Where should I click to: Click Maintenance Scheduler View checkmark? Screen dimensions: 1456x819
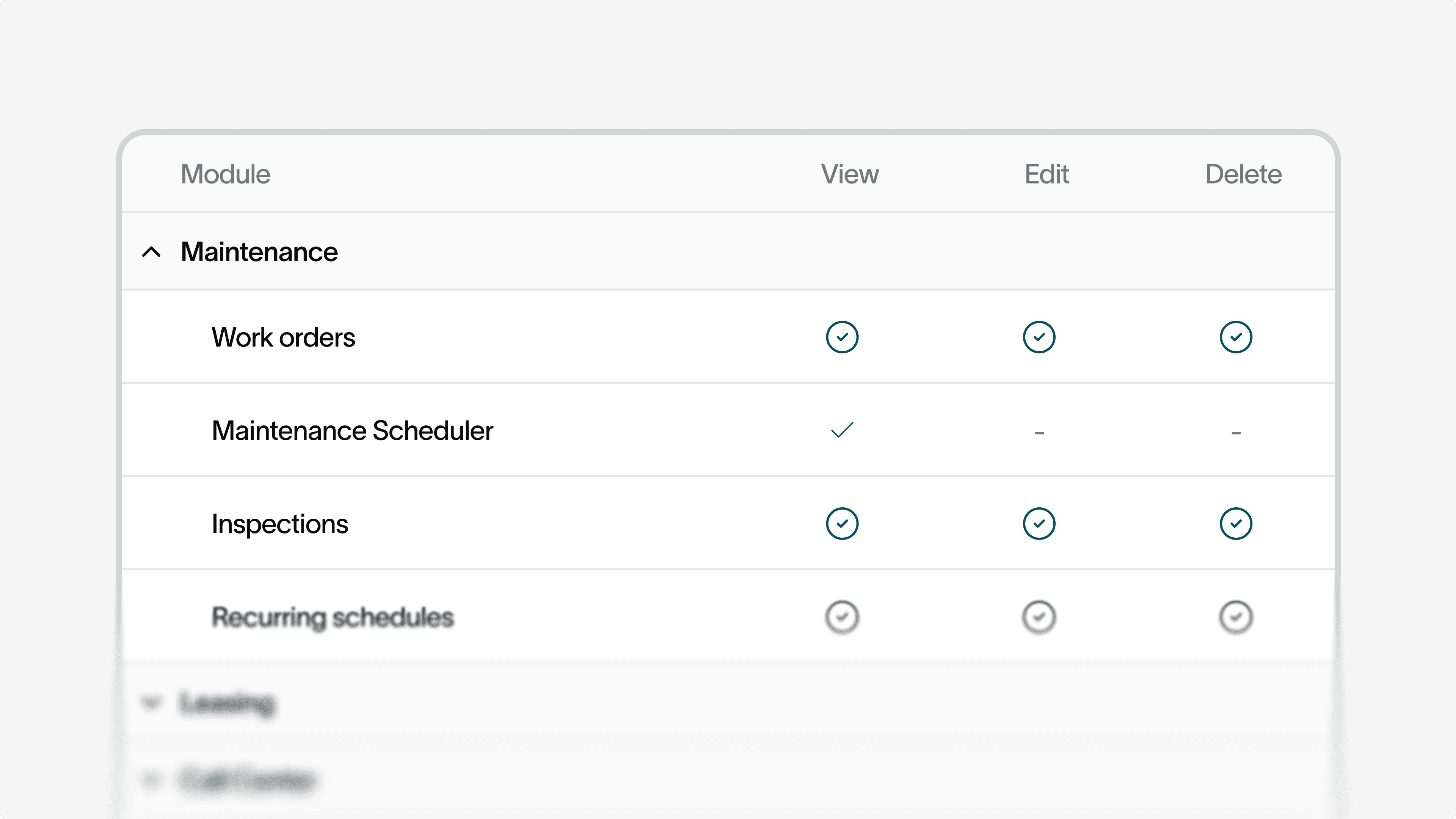(x=842, y=430)
